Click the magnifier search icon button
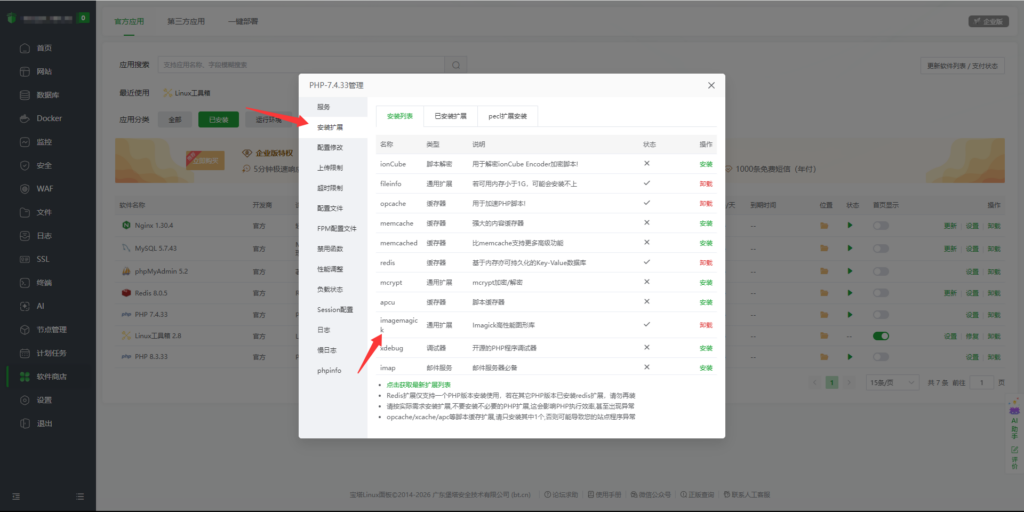 coord(455,65)
